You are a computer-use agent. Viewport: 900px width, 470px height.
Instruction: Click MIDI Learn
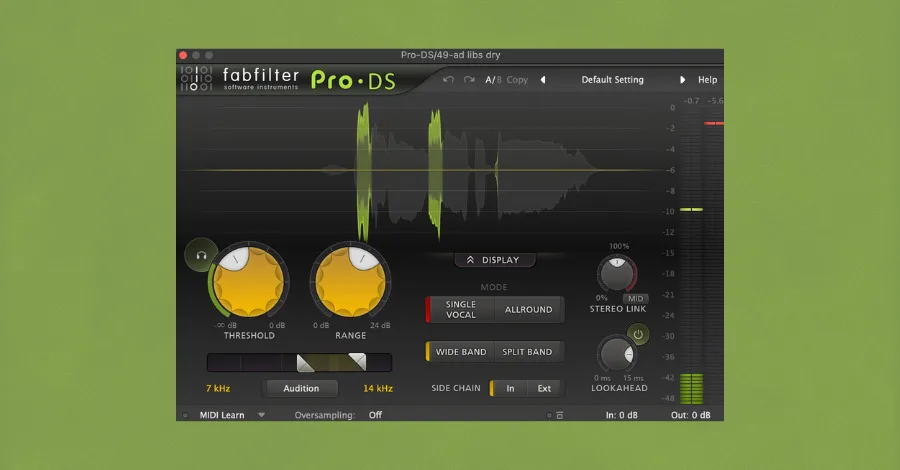[222, 415]
